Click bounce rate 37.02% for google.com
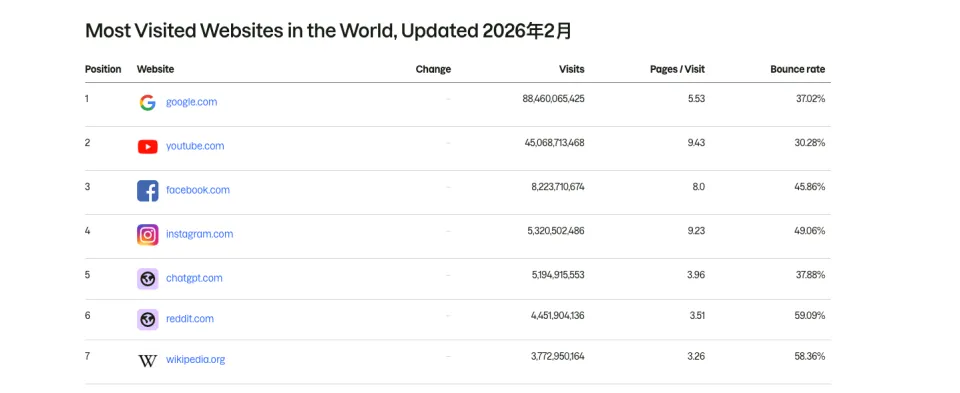 (811, 99)
